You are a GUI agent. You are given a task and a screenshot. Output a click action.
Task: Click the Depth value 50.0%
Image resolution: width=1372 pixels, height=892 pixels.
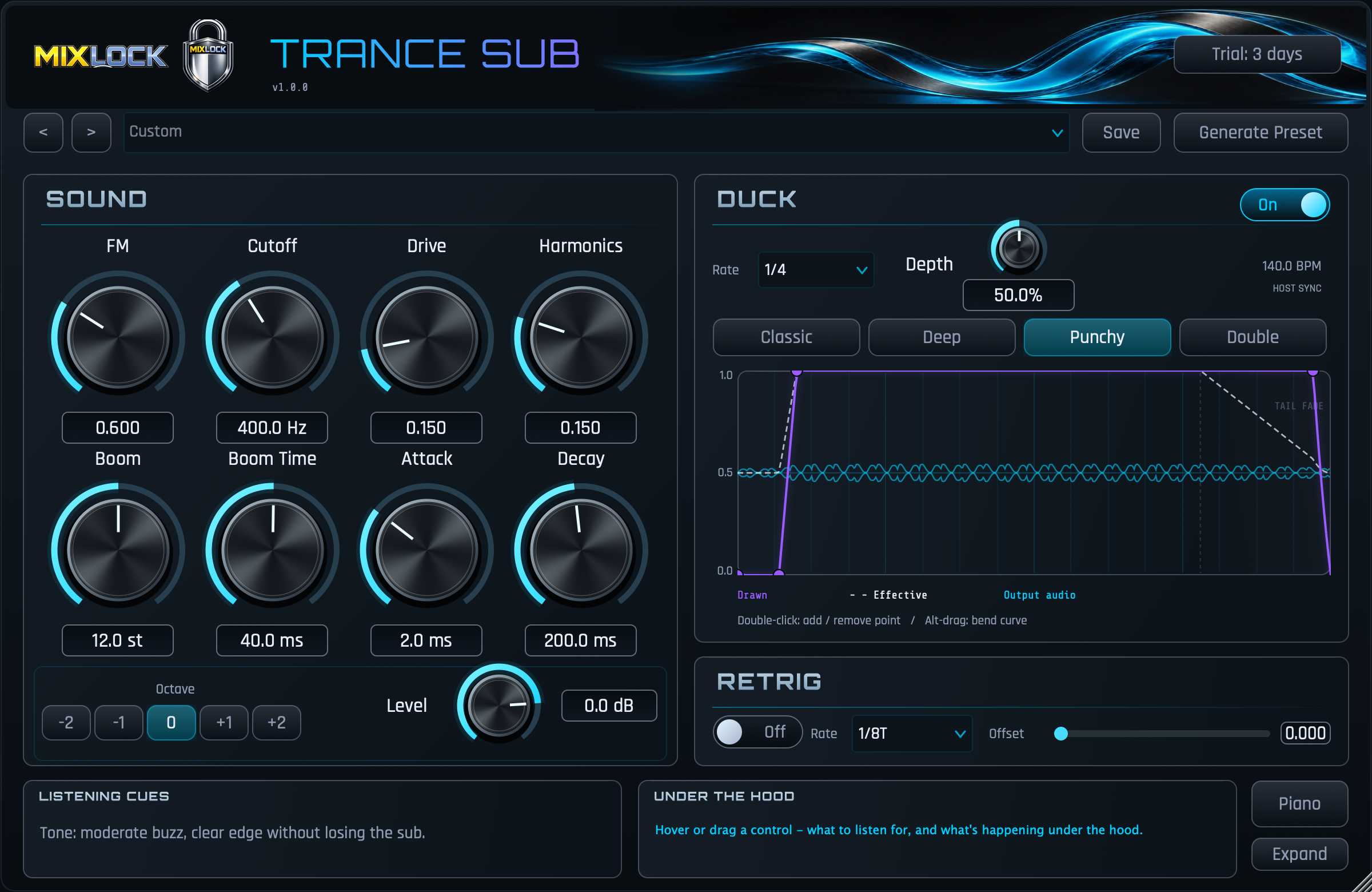tap(1019, 295)
